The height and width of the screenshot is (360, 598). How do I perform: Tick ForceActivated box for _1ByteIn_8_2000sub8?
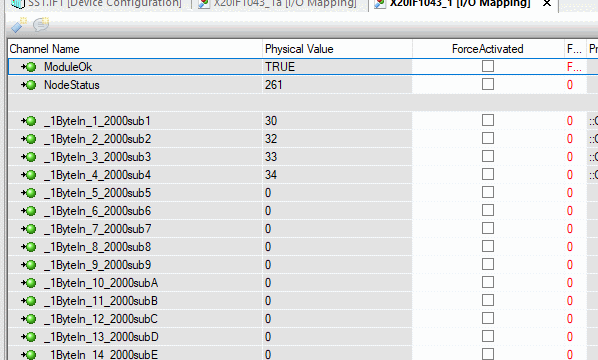(488, 246)
